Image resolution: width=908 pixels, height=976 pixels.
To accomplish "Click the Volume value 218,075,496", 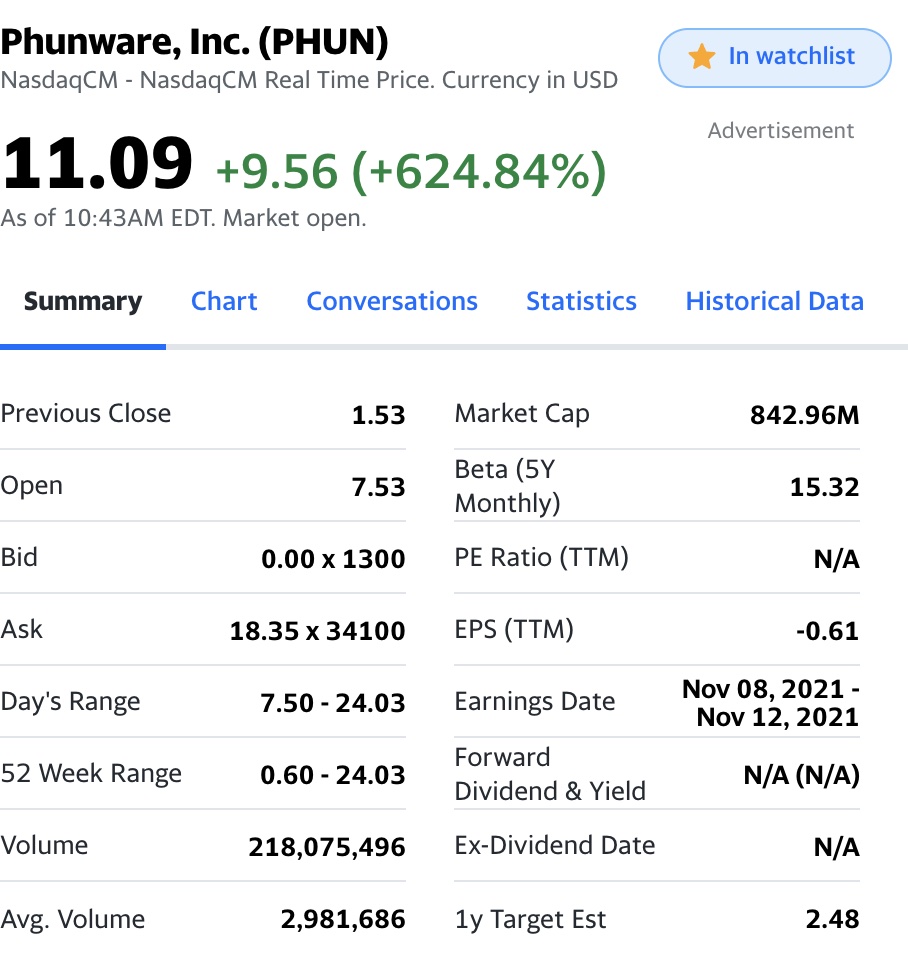I will 327,847.
